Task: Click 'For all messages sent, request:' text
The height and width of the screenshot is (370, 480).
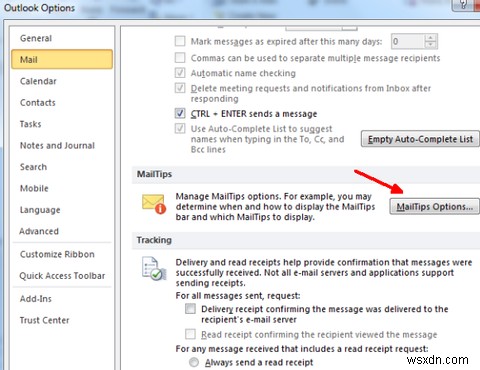Action: pos(238,296)
